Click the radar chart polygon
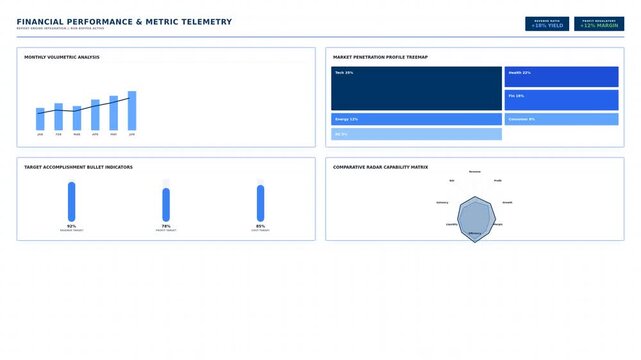Viewport: 641px width, 360px height. [x=476, y=219]
